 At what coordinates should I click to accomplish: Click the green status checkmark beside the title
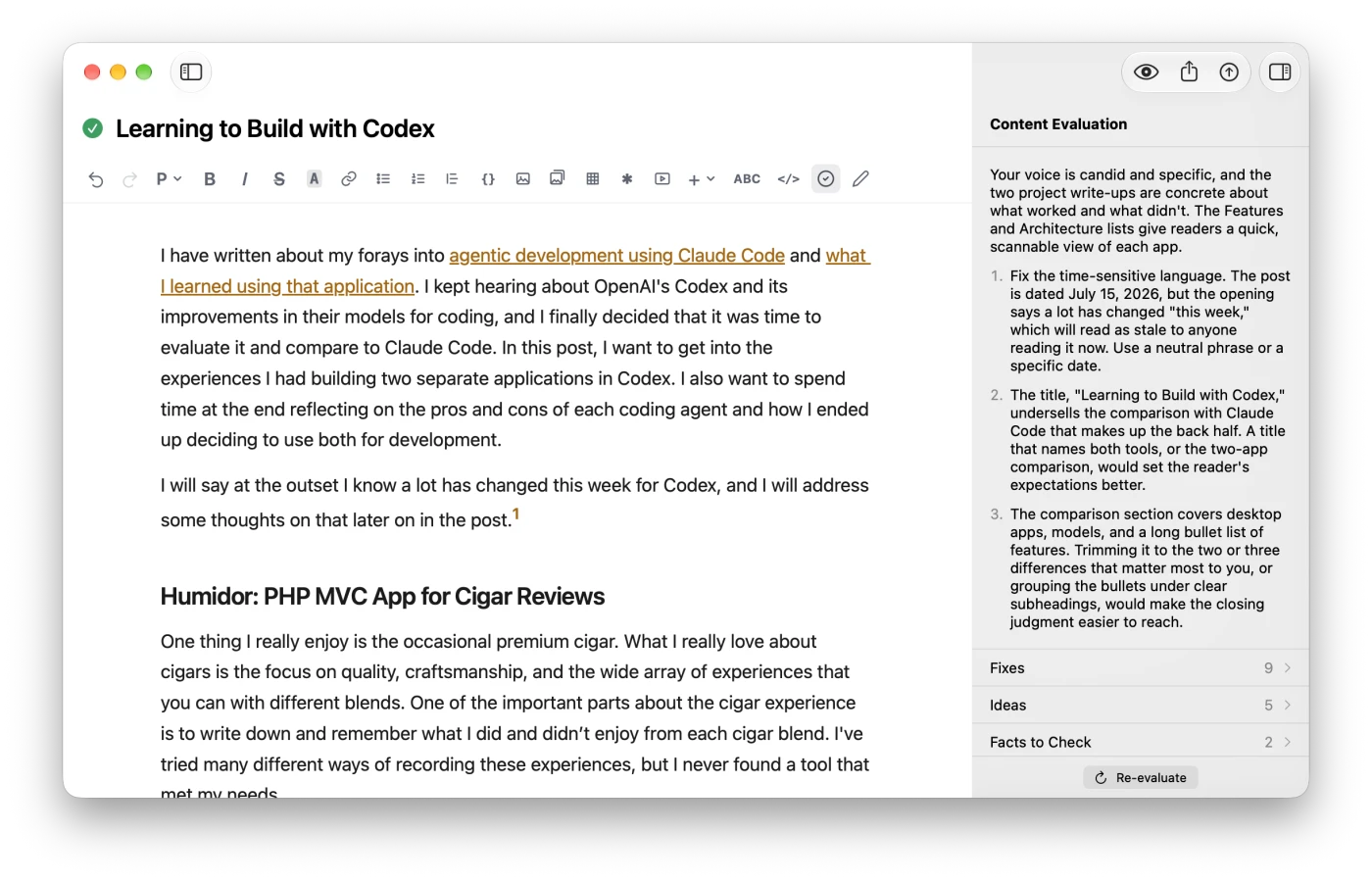tap(93, 128)
